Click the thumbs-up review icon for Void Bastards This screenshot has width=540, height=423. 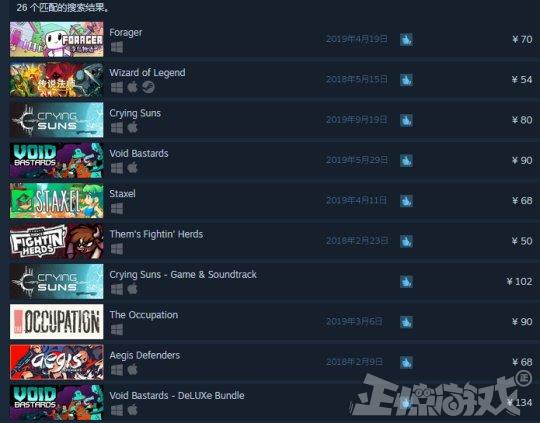pyautogui.click(x=406, y=161)
